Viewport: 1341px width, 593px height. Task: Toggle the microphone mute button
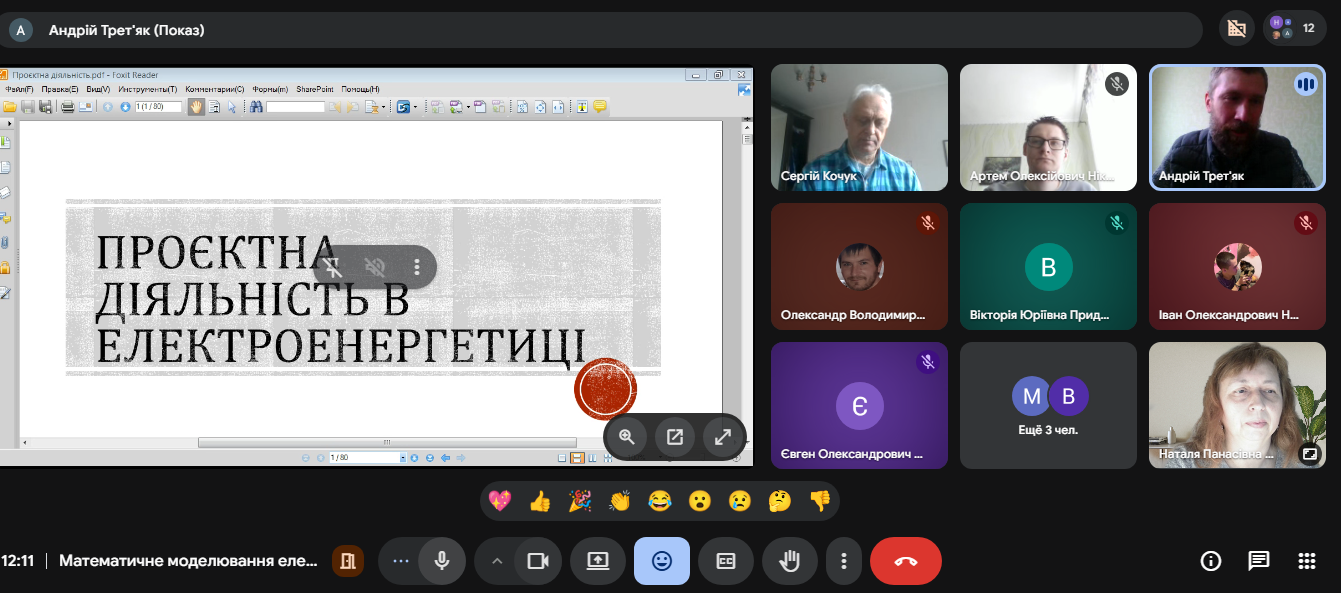click(x=441, y=561)
